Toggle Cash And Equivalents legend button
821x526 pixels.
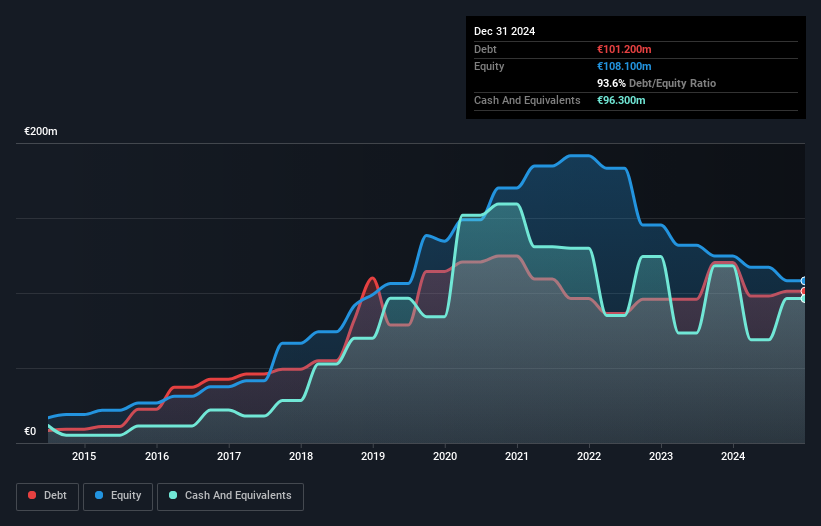230,496
